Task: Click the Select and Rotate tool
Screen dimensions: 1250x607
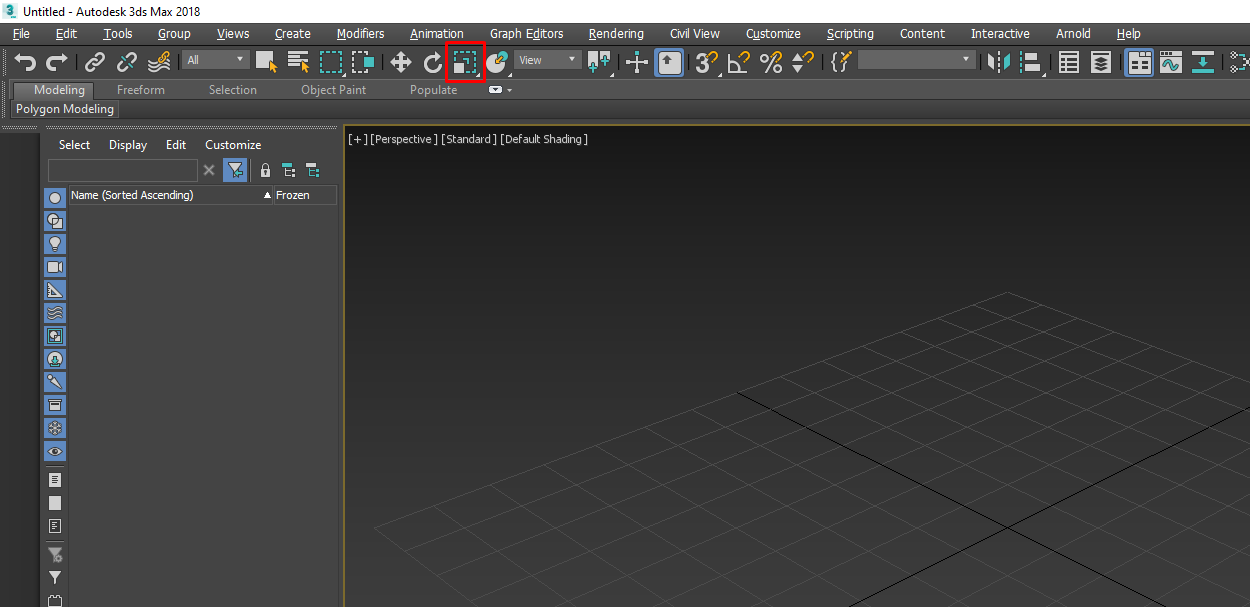Action: tap(432, 62)
